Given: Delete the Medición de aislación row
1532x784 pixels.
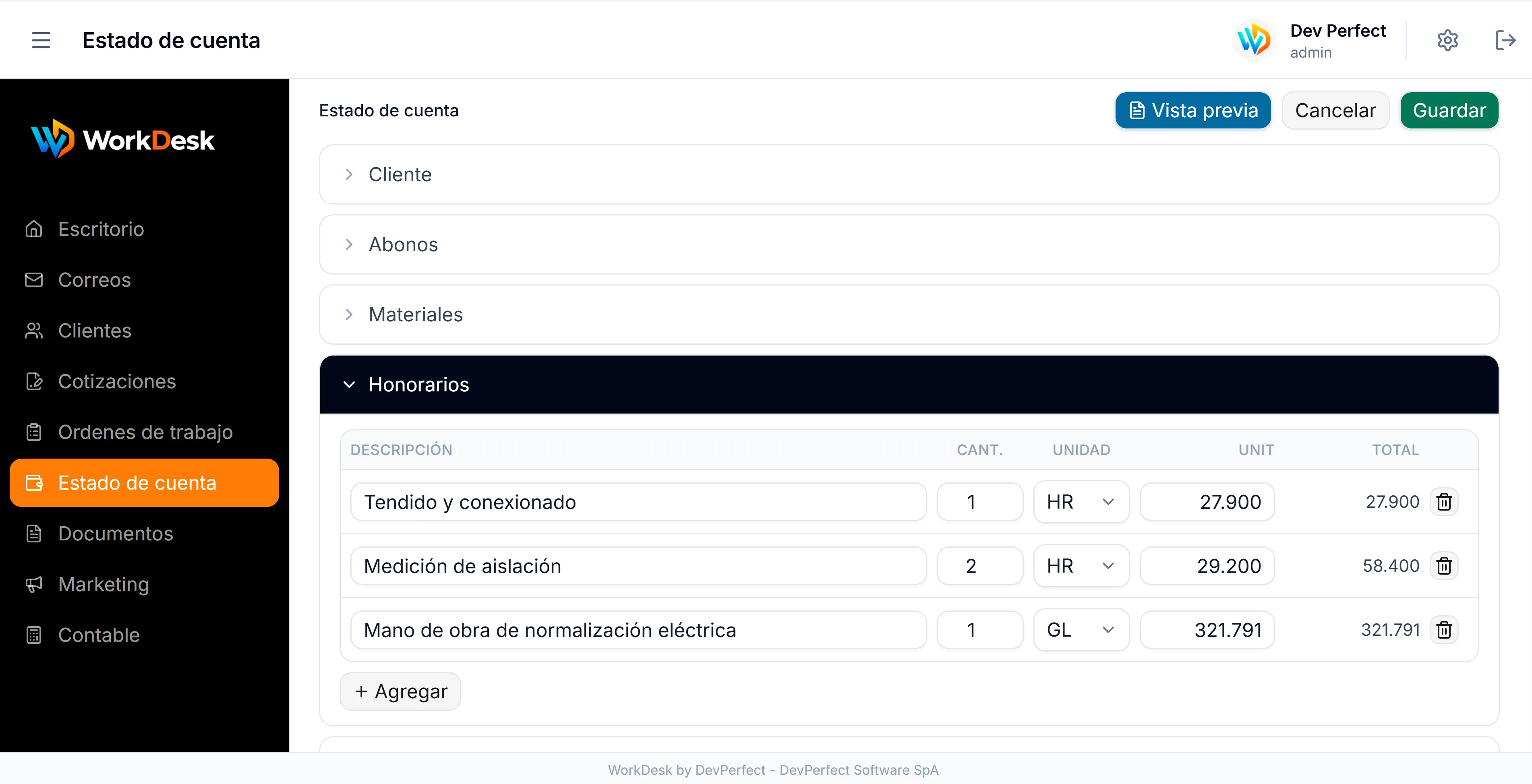Looking at the screenshot, I should pos(1444,566).
